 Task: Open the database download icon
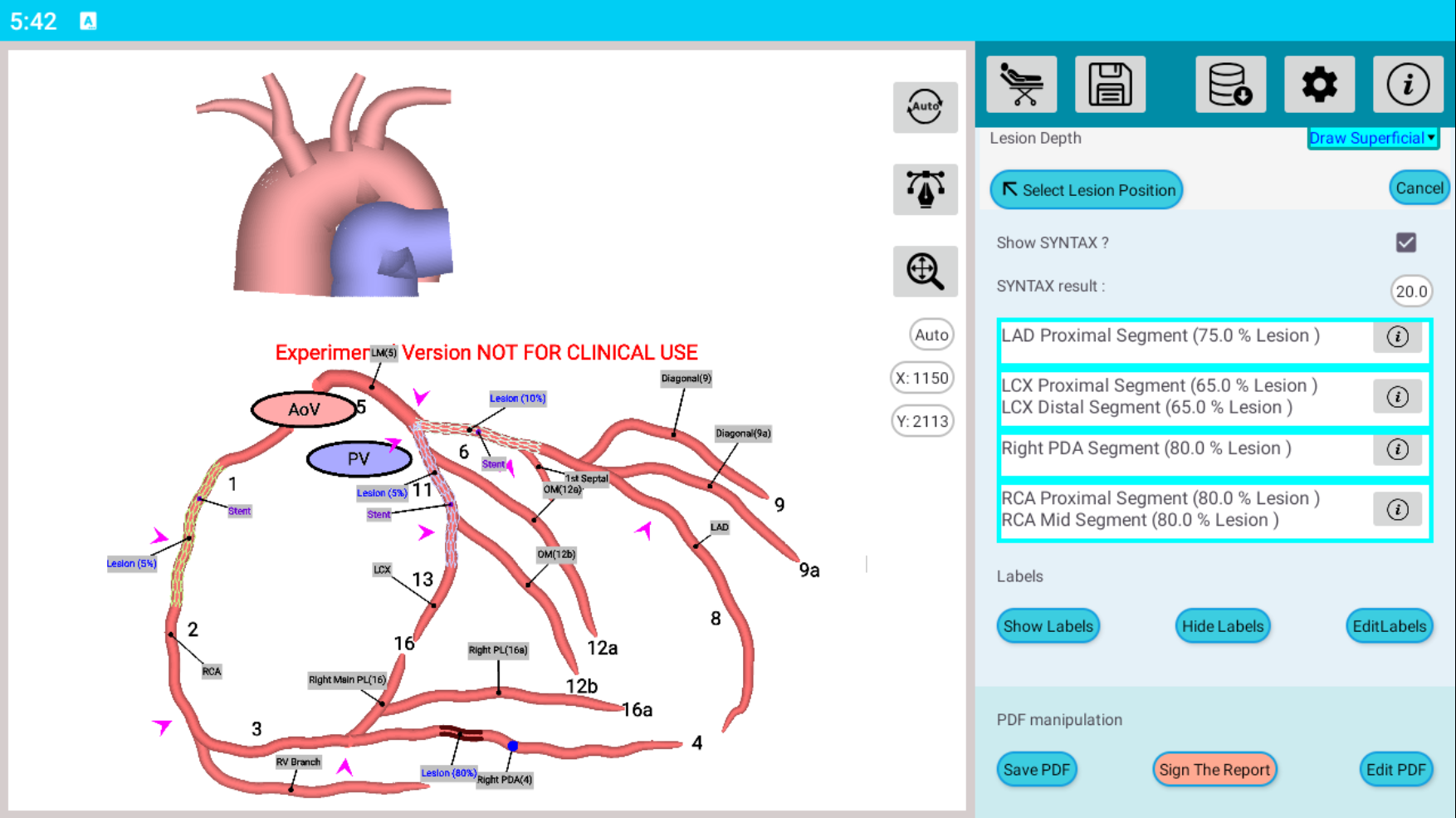pos(1230,85)
